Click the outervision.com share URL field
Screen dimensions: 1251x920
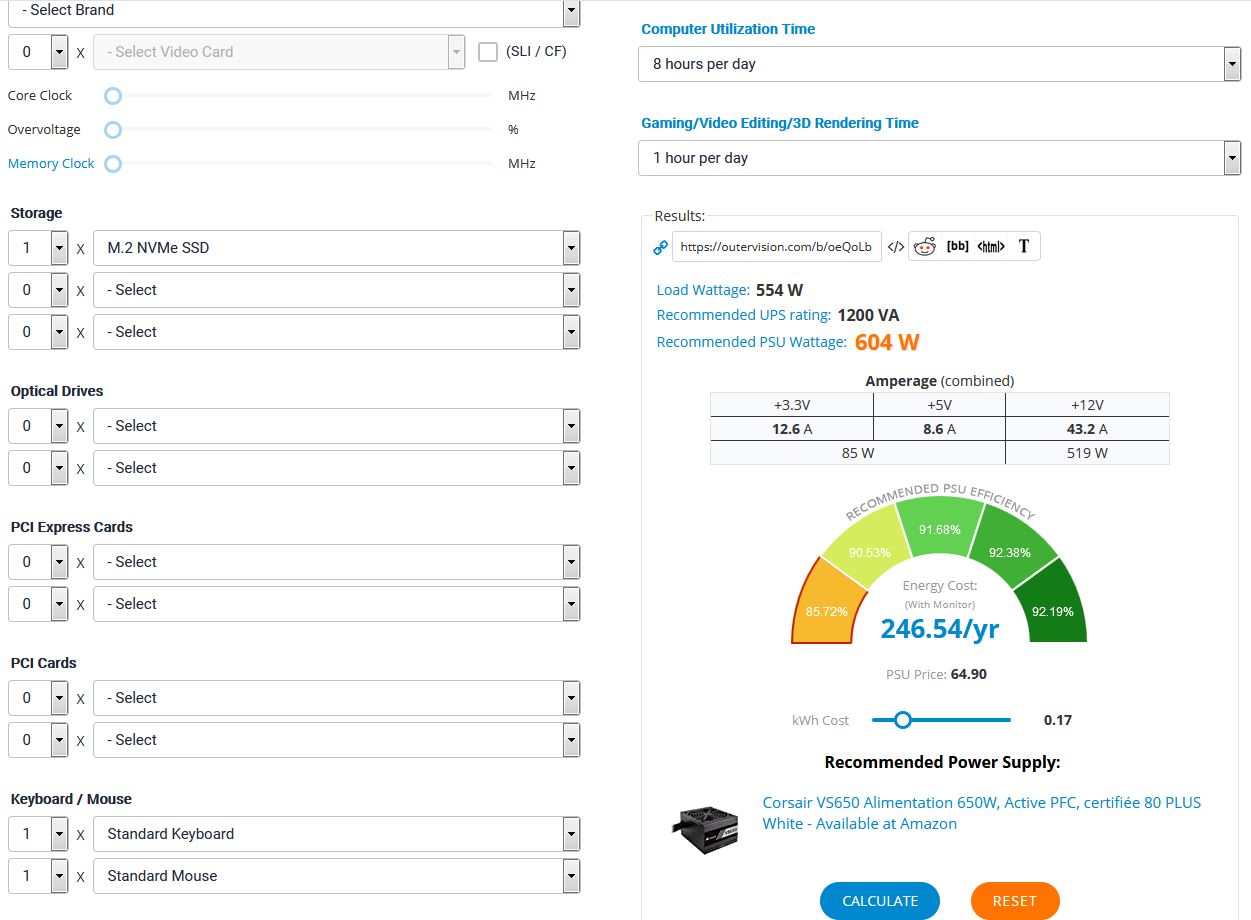coord(777,247)
